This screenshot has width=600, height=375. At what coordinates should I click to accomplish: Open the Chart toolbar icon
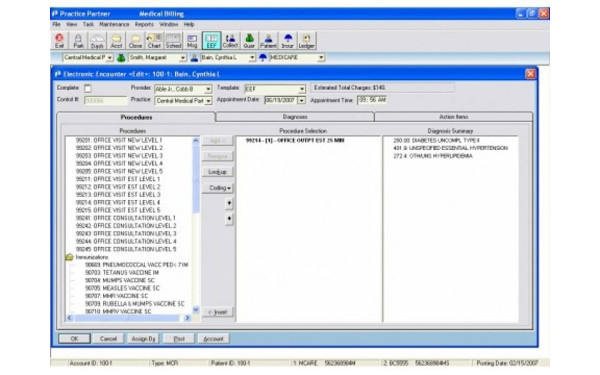pyautogui.click(x=154, y=41)
